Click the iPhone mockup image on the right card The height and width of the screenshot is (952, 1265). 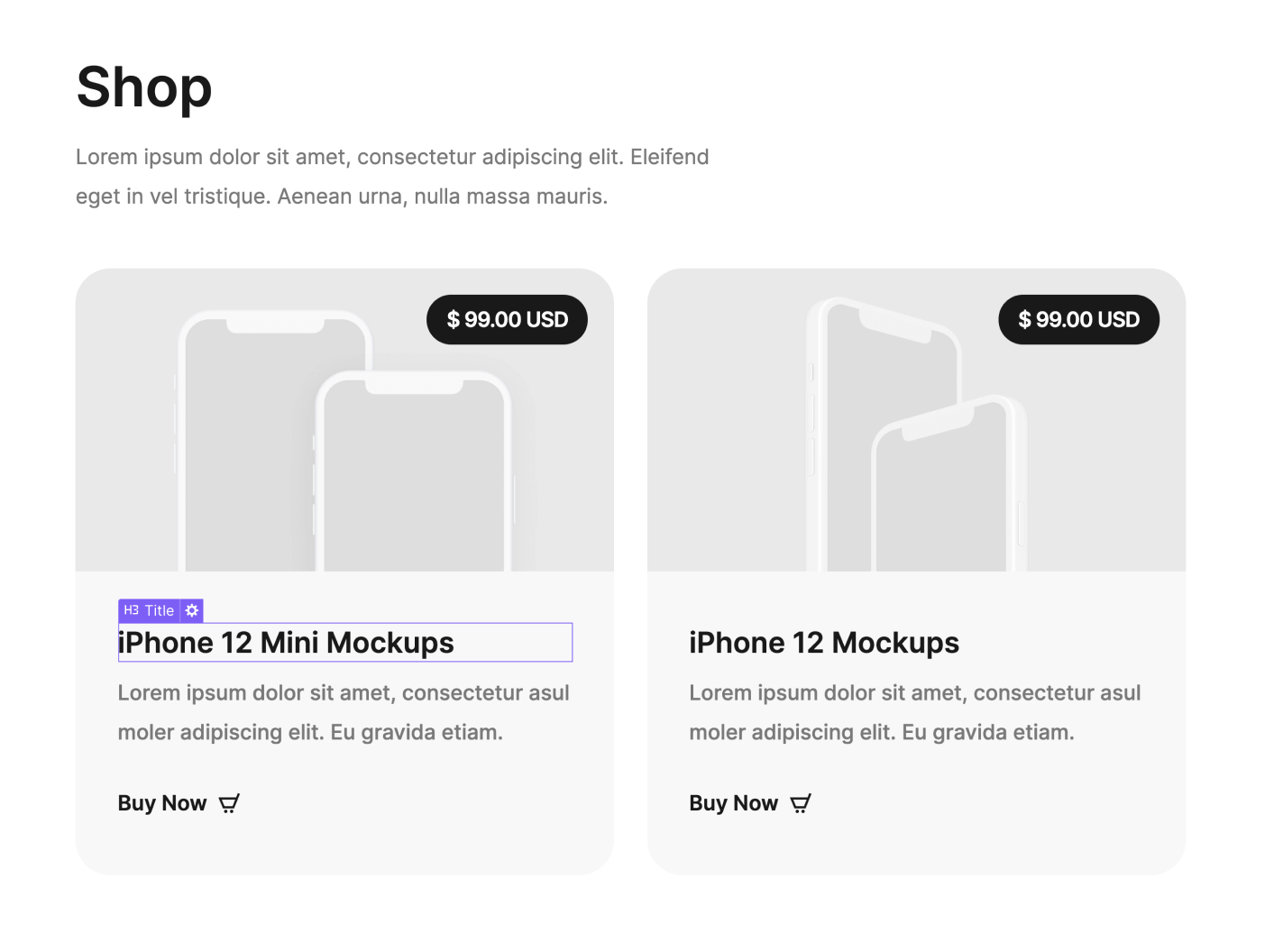[x=915, y=424]
